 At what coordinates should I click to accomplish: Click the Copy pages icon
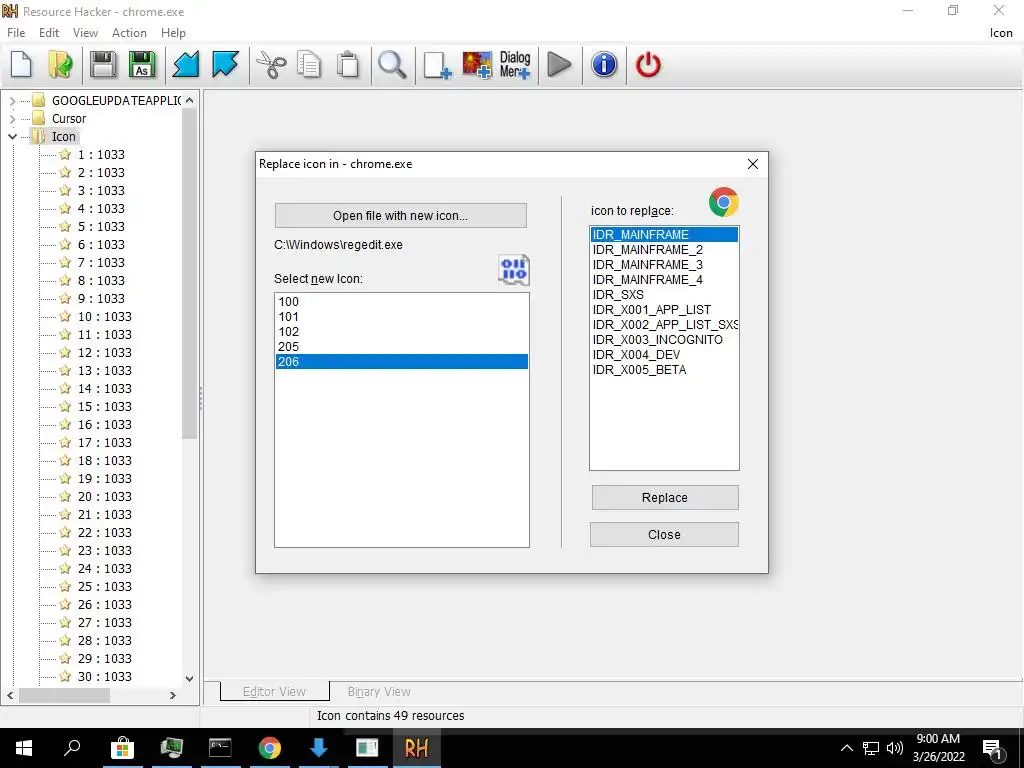pyautogui.click(x=309, y=65)
